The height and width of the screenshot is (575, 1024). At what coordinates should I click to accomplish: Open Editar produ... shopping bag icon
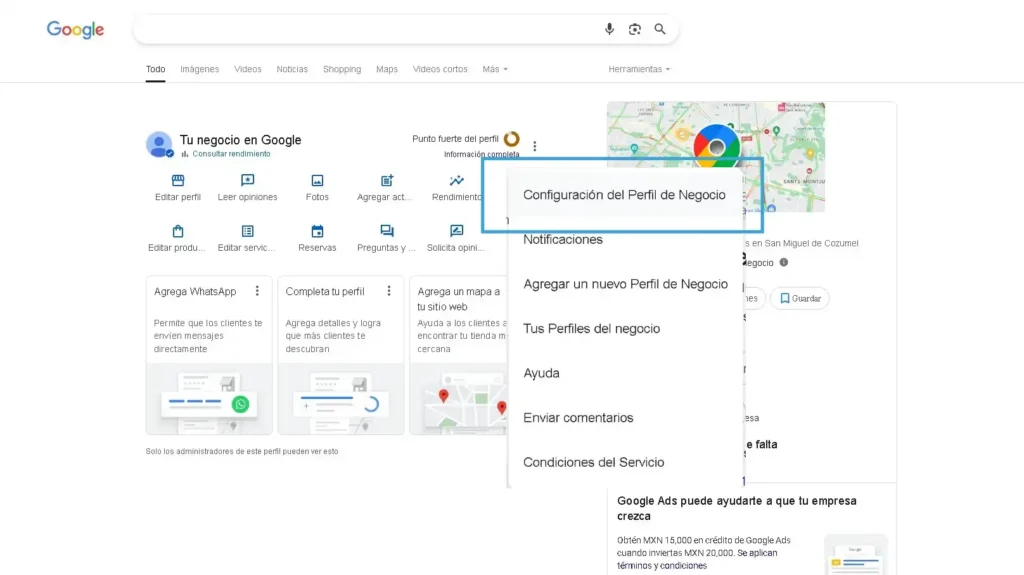tap(178, 231)
